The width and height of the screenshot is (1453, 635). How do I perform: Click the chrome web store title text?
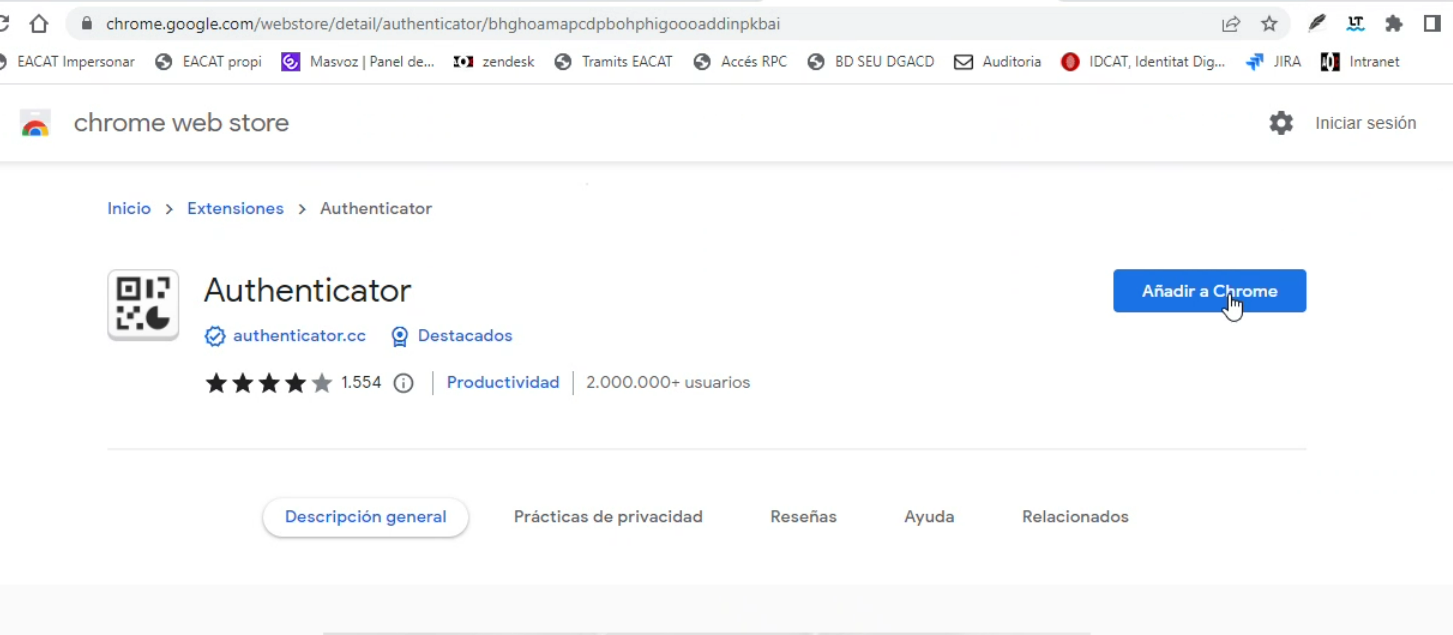[181, 123]
